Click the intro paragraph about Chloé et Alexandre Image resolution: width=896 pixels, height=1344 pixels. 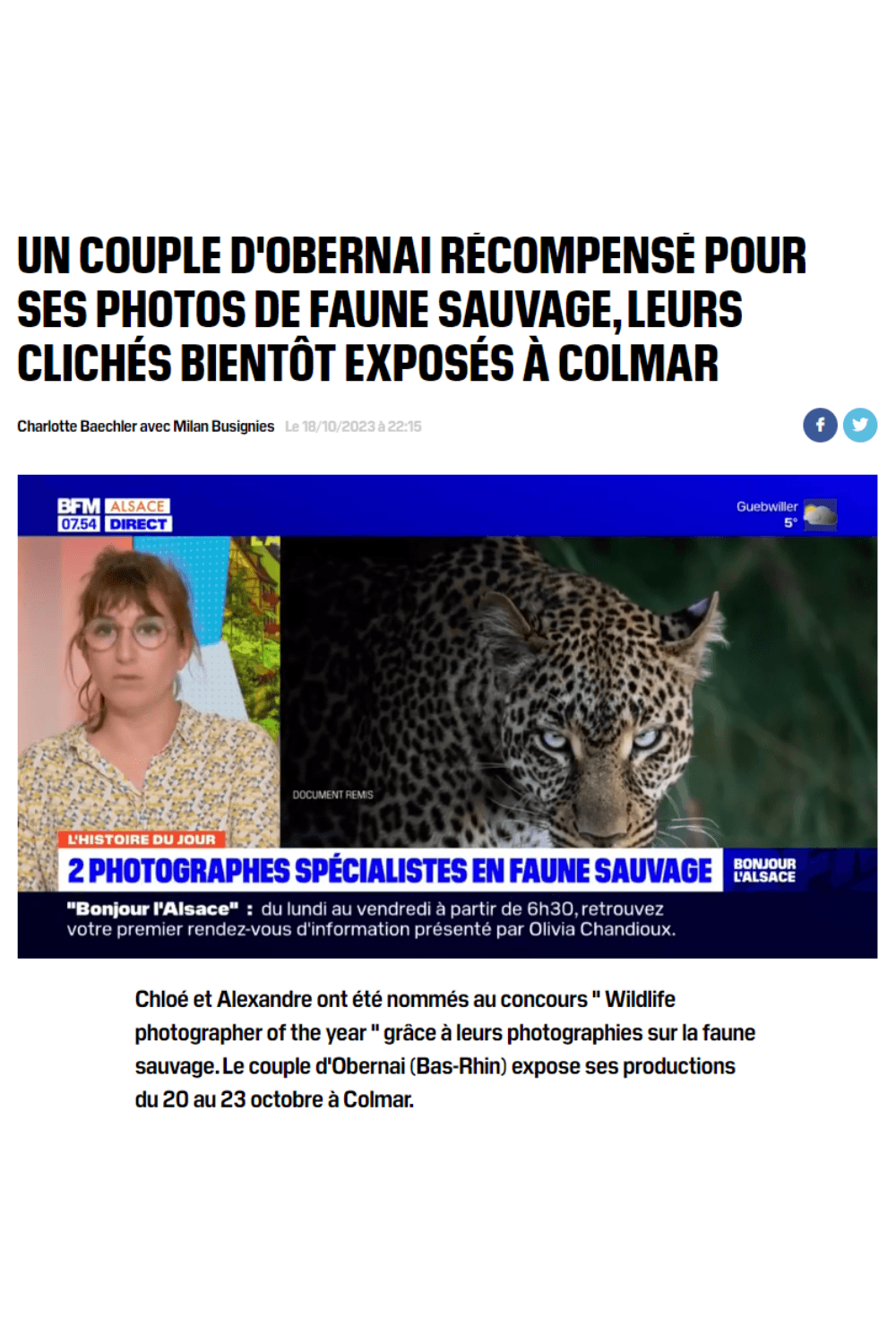point(445,1049)
